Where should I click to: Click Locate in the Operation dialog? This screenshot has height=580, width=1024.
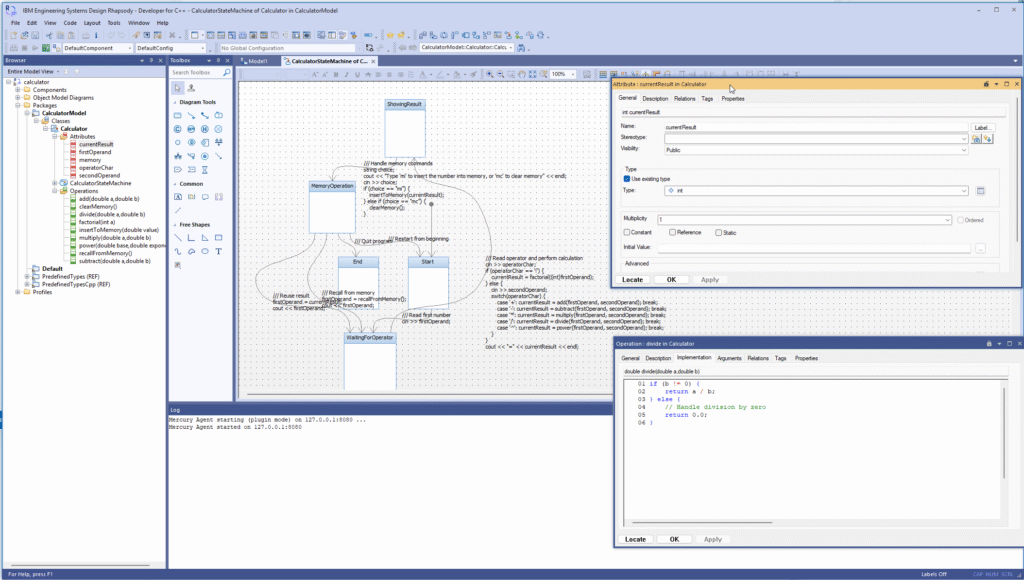point(635,540)
